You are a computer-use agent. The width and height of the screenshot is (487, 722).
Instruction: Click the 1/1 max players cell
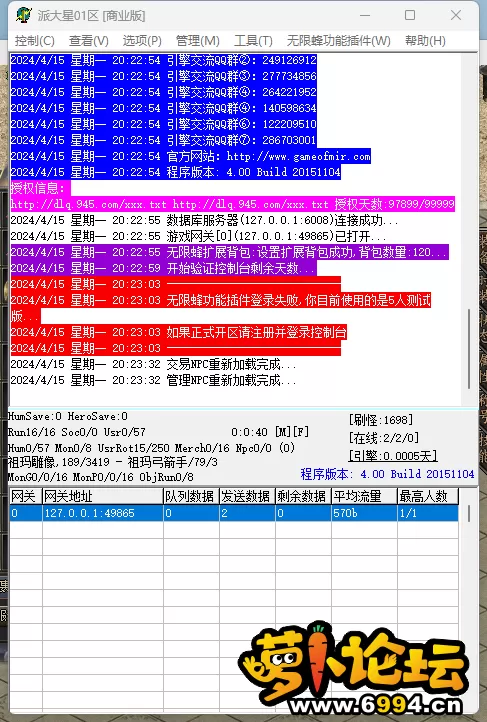pyautogui.click(x=428, y=513)
